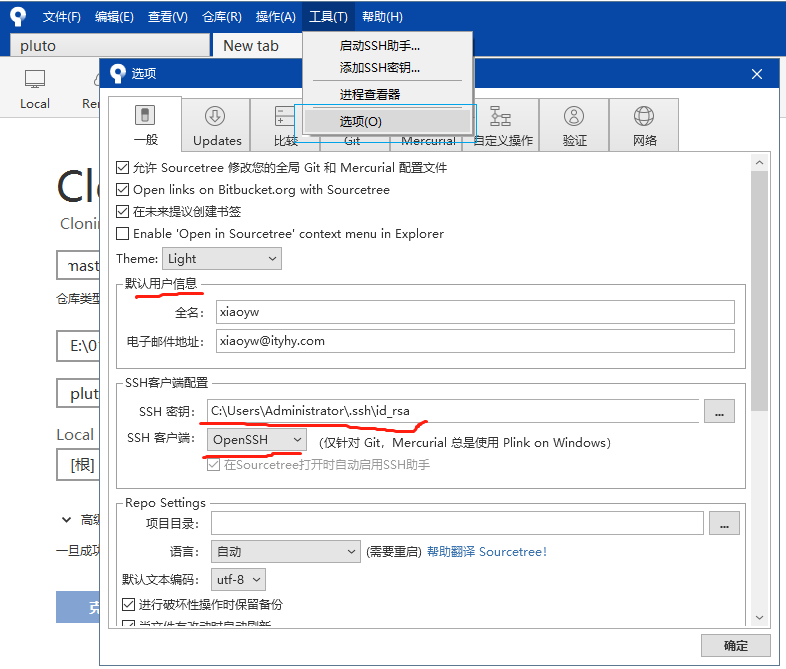The width and height of the screenshot is (786, 669).
Task: Open the 帮助(H) menu
Action: 382,17
